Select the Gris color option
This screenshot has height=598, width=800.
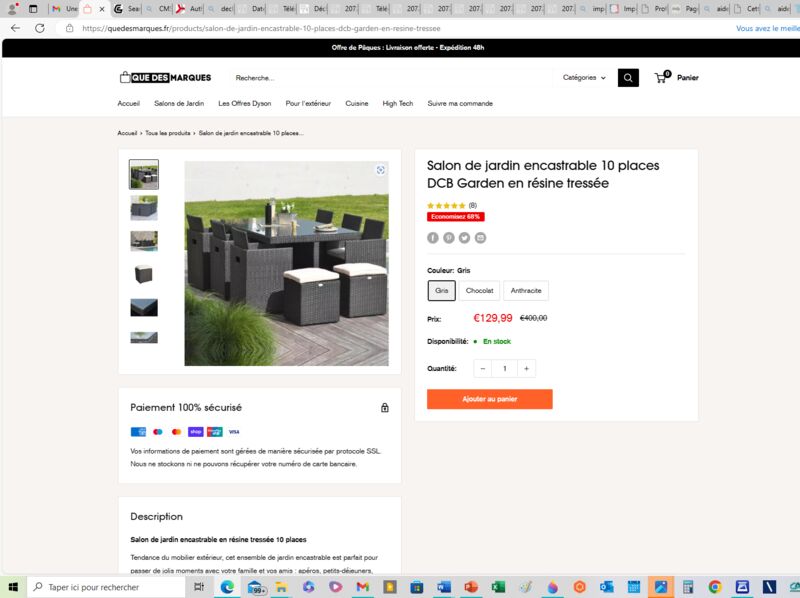click(x=441, y=290)
